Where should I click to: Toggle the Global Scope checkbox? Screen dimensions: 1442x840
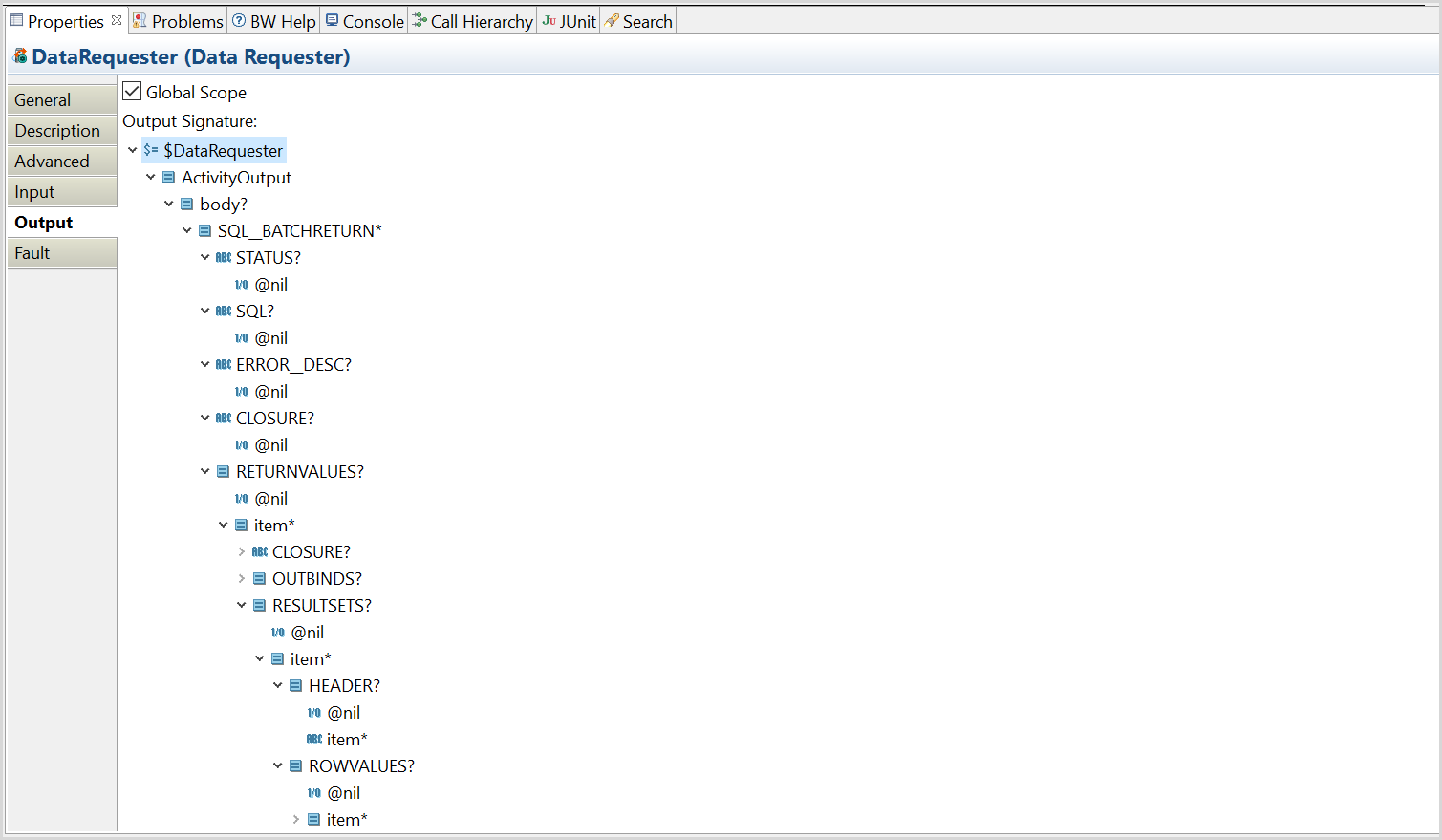click(132, 92)
